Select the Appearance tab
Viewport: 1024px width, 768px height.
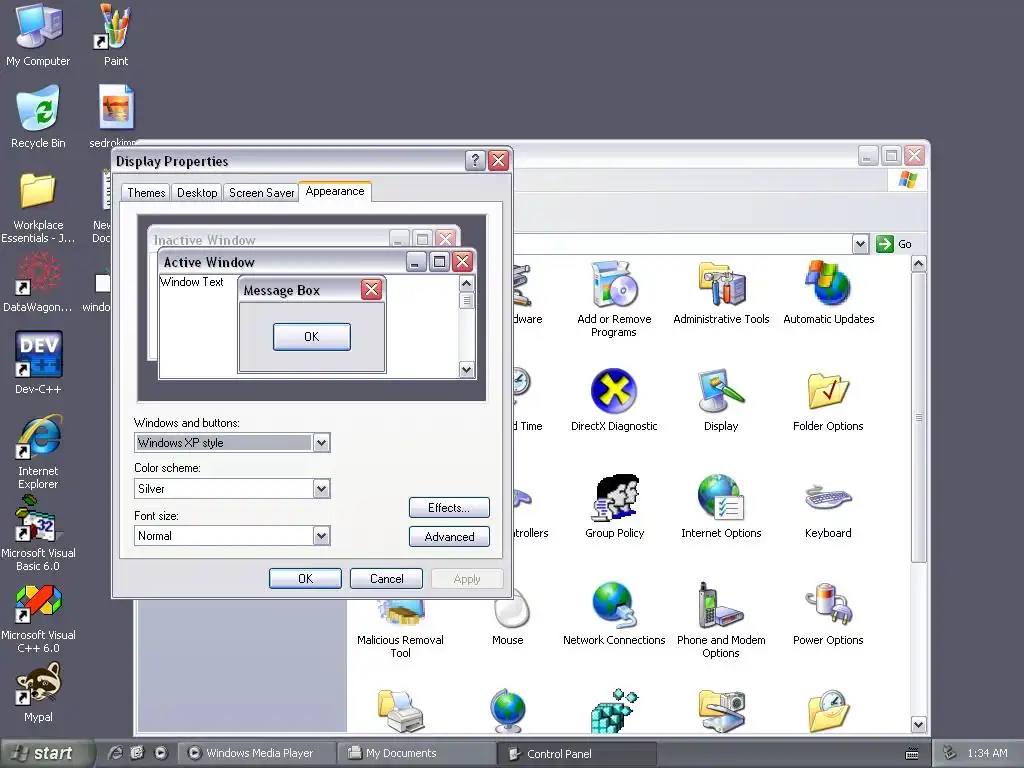tap(335, 191)
